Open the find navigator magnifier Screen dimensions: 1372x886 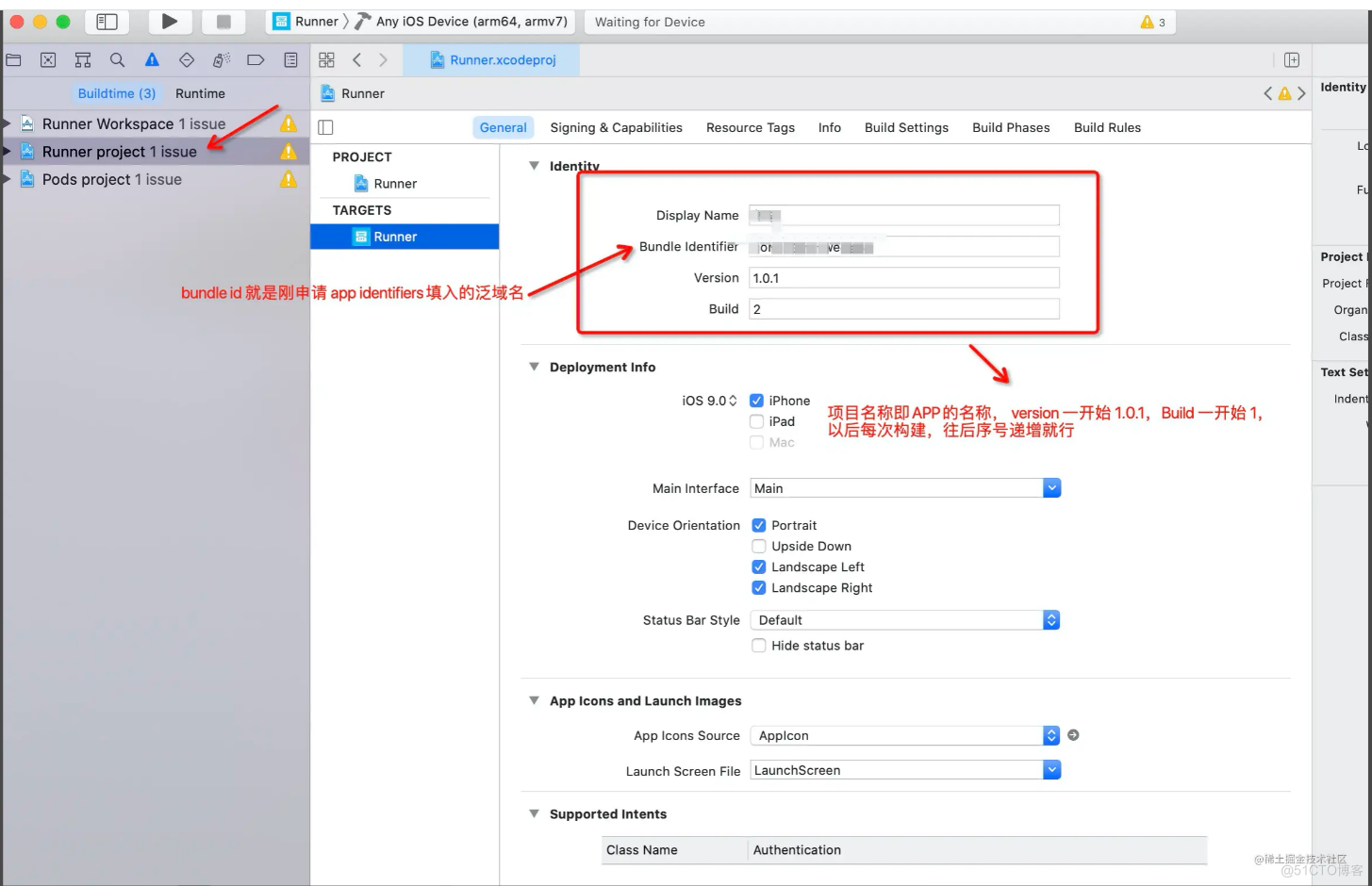tap(117, 60)
